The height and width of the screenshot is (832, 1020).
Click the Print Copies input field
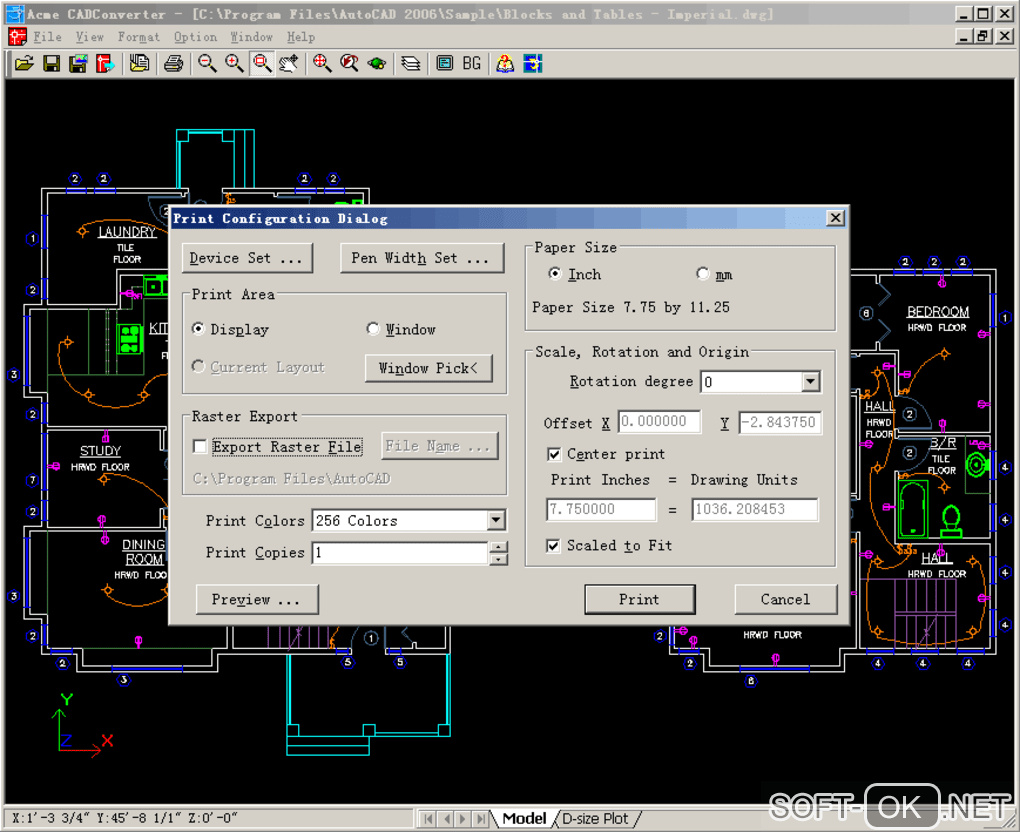coord(400,553)
